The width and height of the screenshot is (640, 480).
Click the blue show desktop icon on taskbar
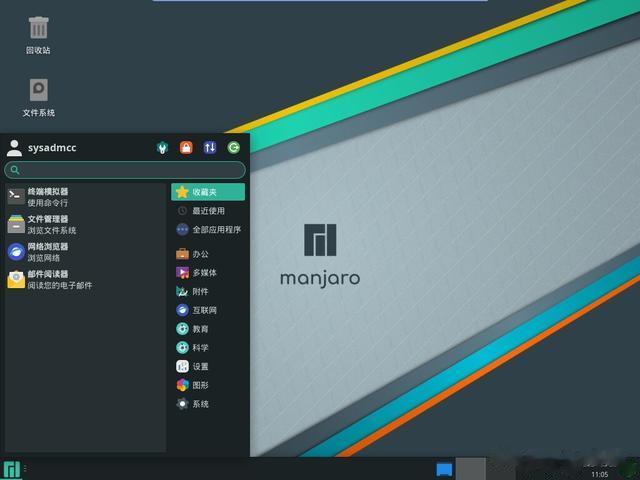(x=444, y=469)
